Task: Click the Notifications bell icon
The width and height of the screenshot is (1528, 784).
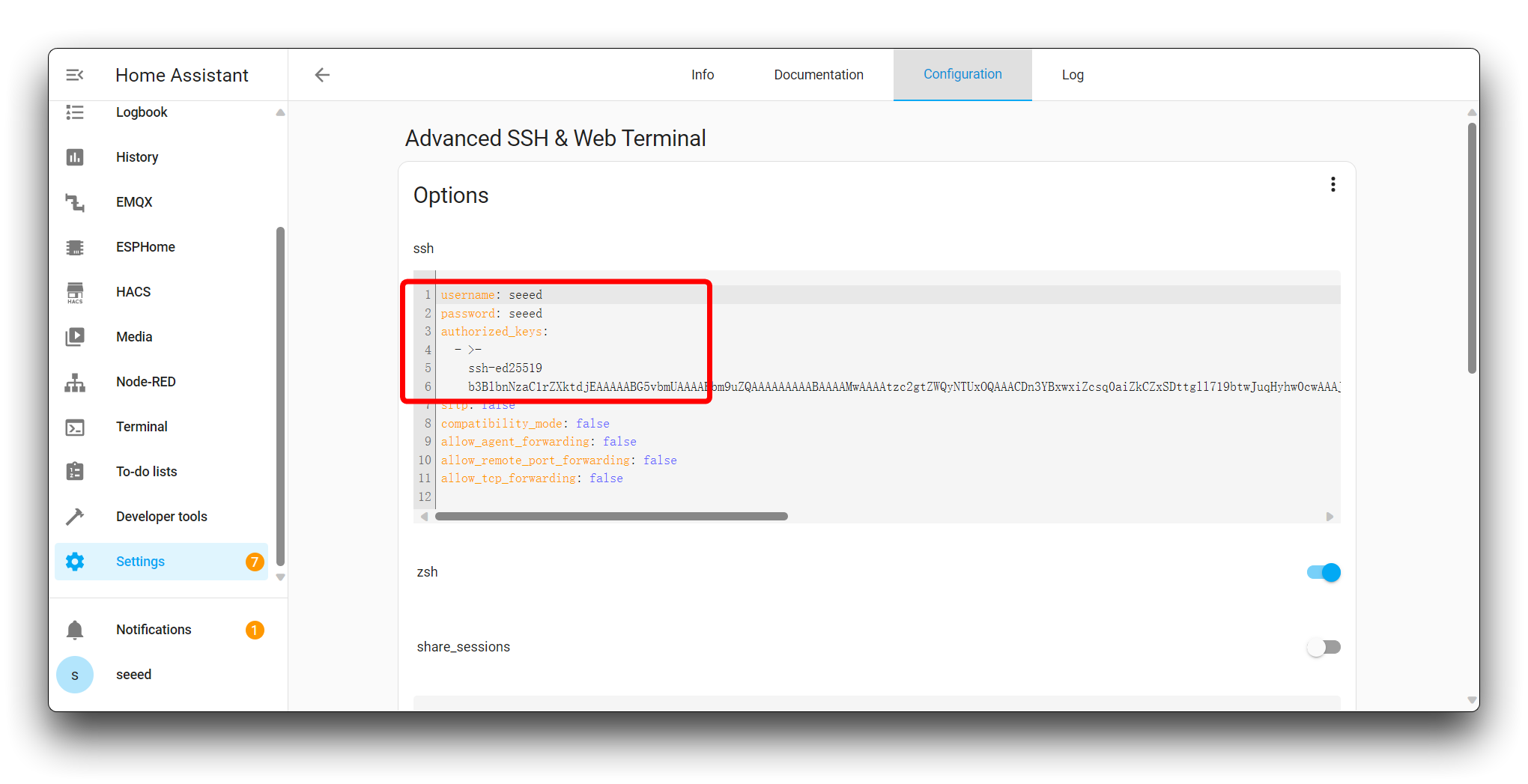Action: pos(75,630)
